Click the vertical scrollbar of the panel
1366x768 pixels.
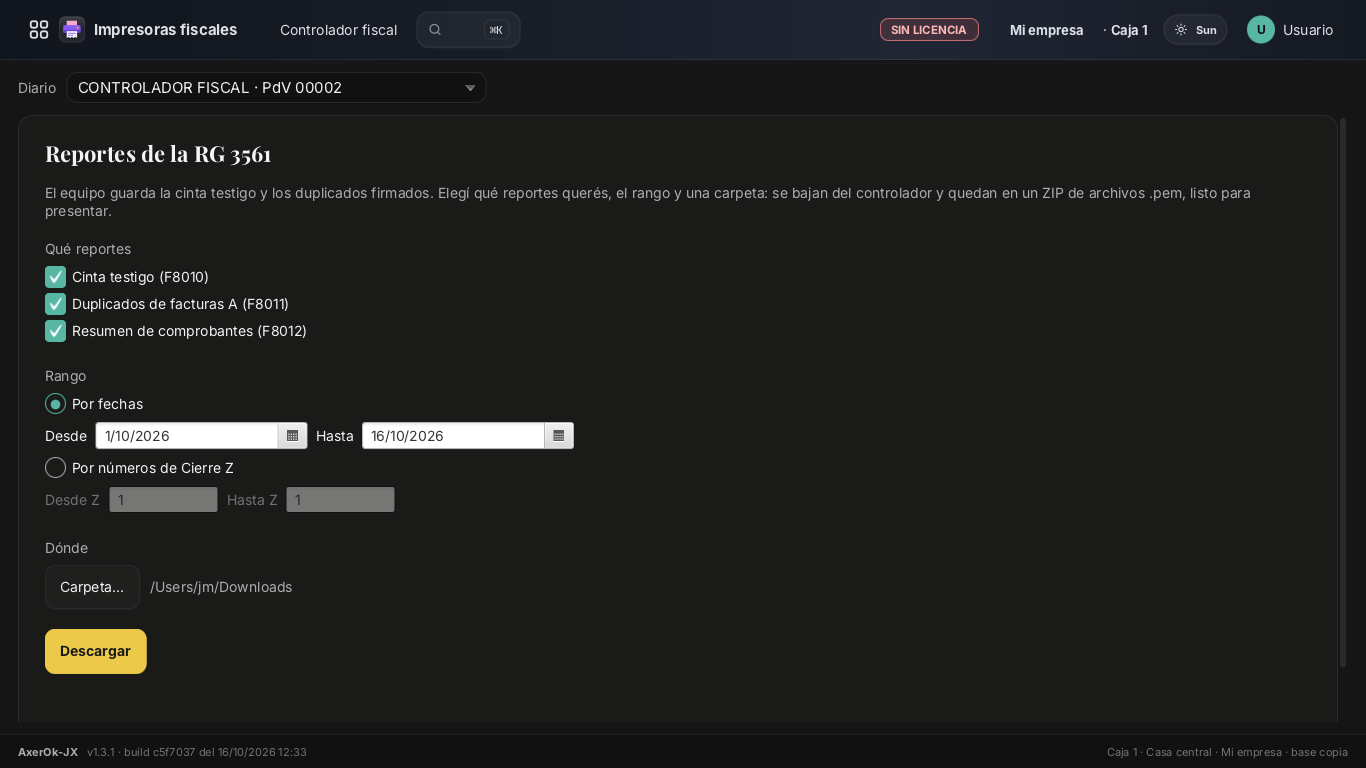point(1343,392)
